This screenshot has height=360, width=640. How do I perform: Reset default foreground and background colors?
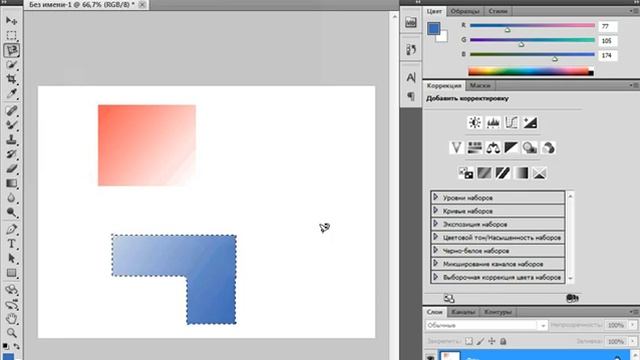(x=6, y=347)
